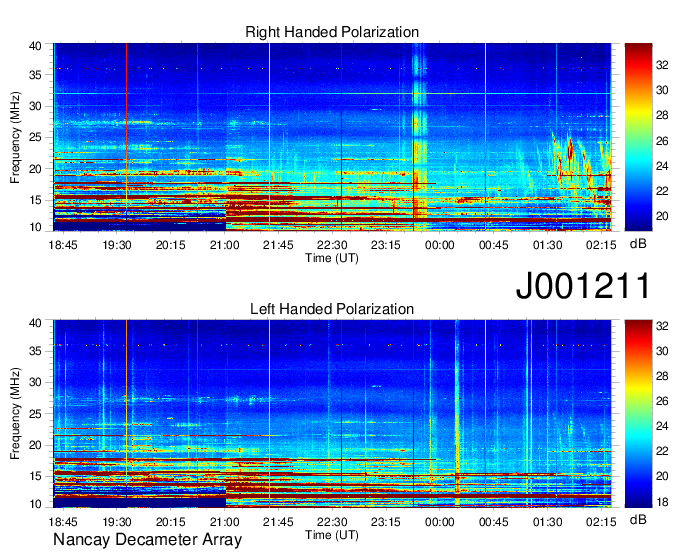Screen dimensions: 680x552
Task: Click the 40 frequency tick on top plot
Action: pos(35,46)
